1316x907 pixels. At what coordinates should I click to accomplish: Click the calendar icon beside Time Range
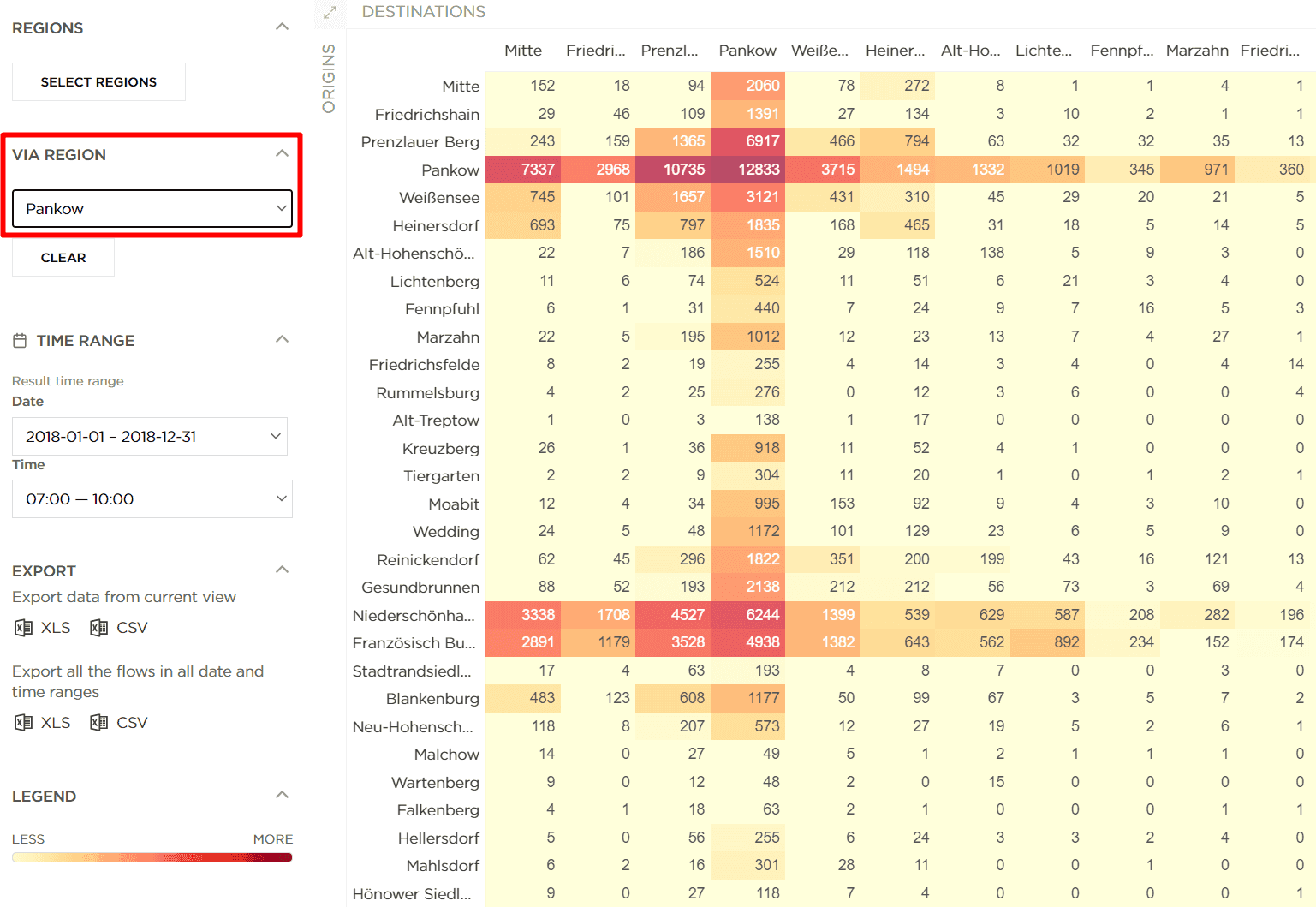point(20,341)
